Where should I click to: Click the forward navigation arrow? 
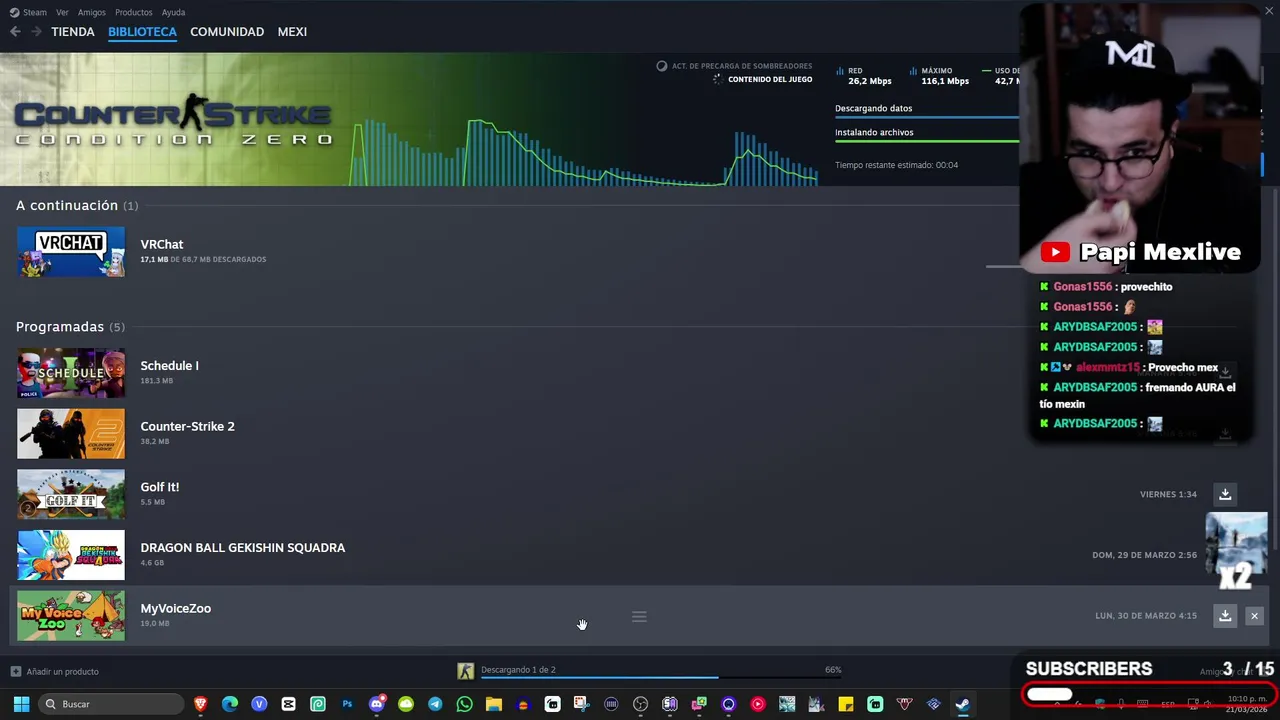36,32
